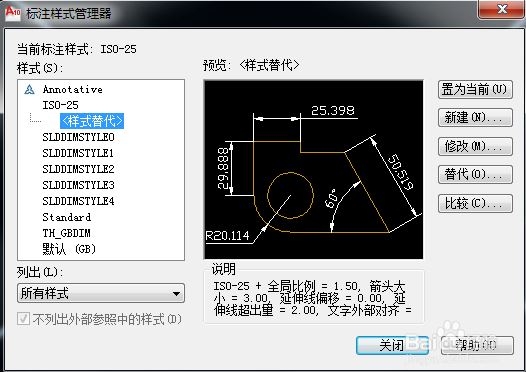Click the dimension style preview image
This screenshot has width=526, height=372.
314,169
